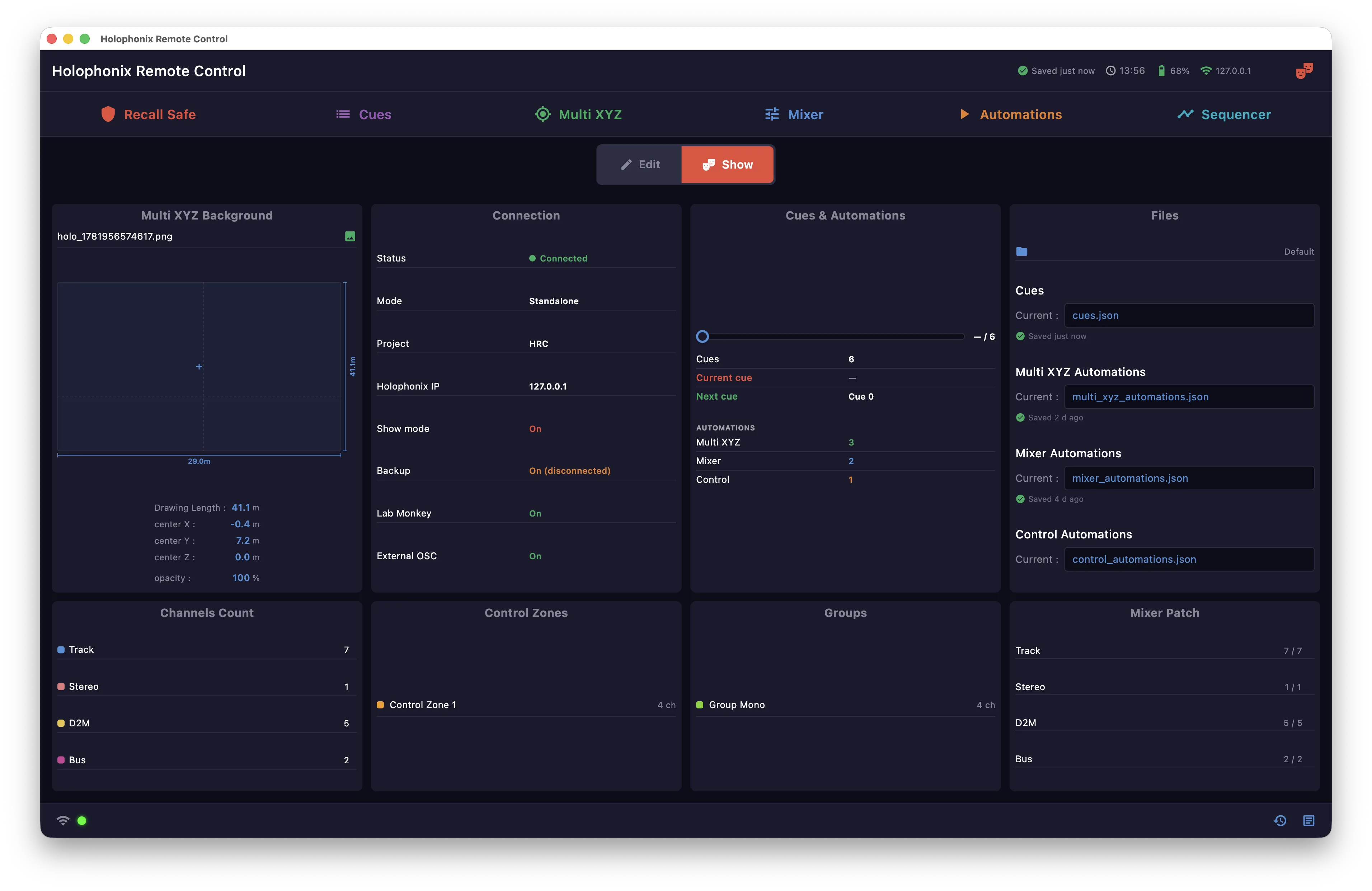
Task: Open the Recall Safe tab
Action: point(148,114)
